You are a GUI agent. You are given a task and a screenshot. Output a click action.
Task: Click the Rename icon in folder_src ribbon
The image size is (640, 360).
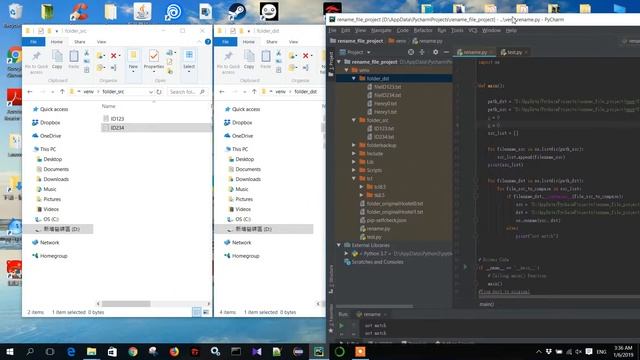pos(113,67)
